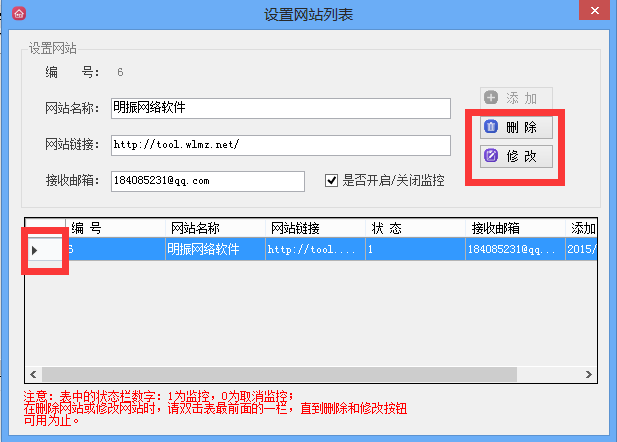
Task: Click the horizontal scrollbar right arrow
Action: coord(589,374)
